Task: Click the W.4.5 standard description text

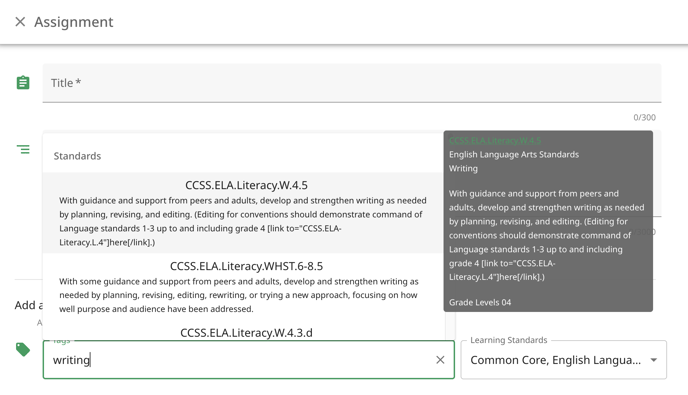Action: 243,221
